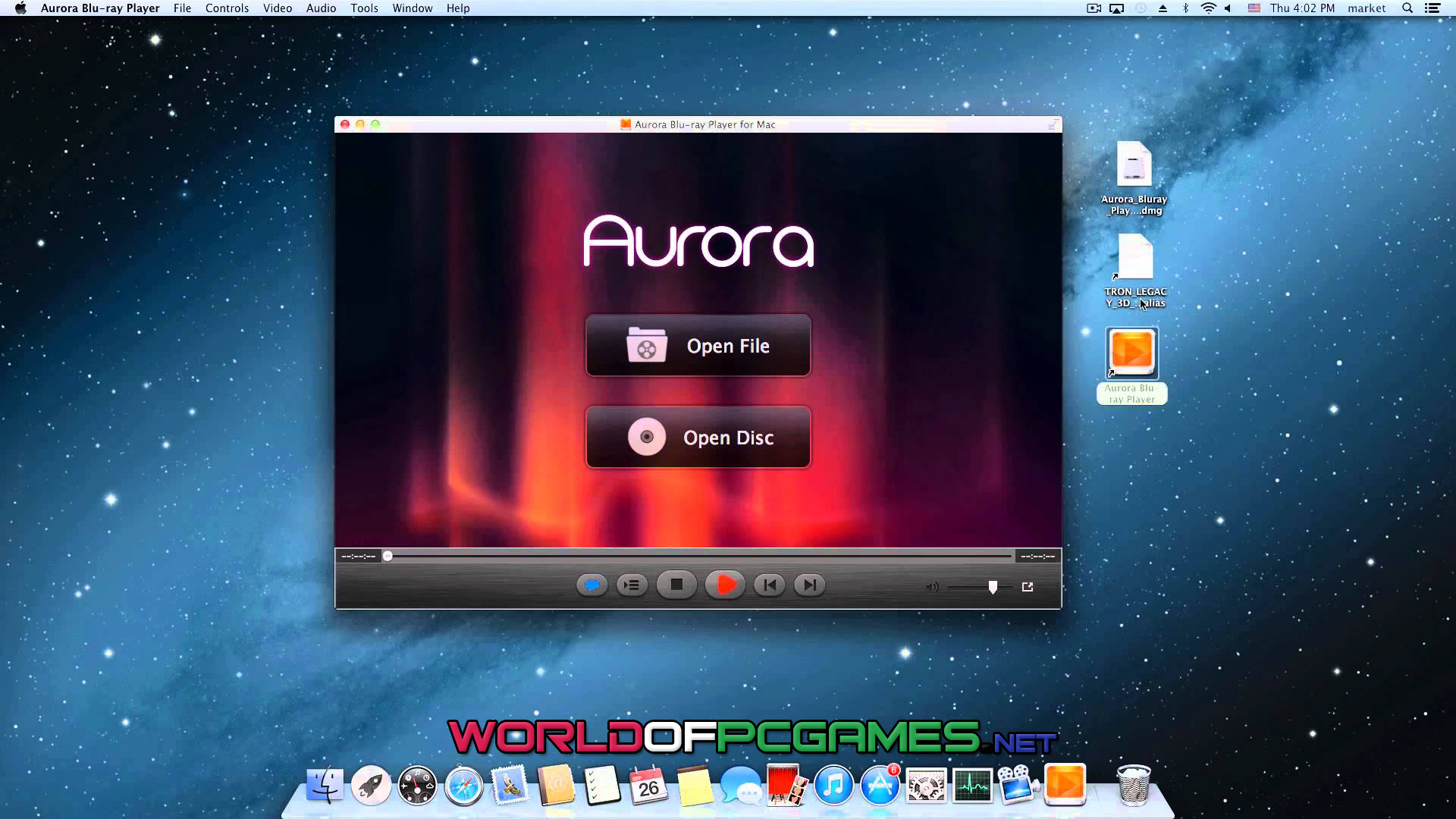The width and height of the screenshot is (1456, 819).
Task: Open the playlist button in player controls
Action: coord(632,585)
